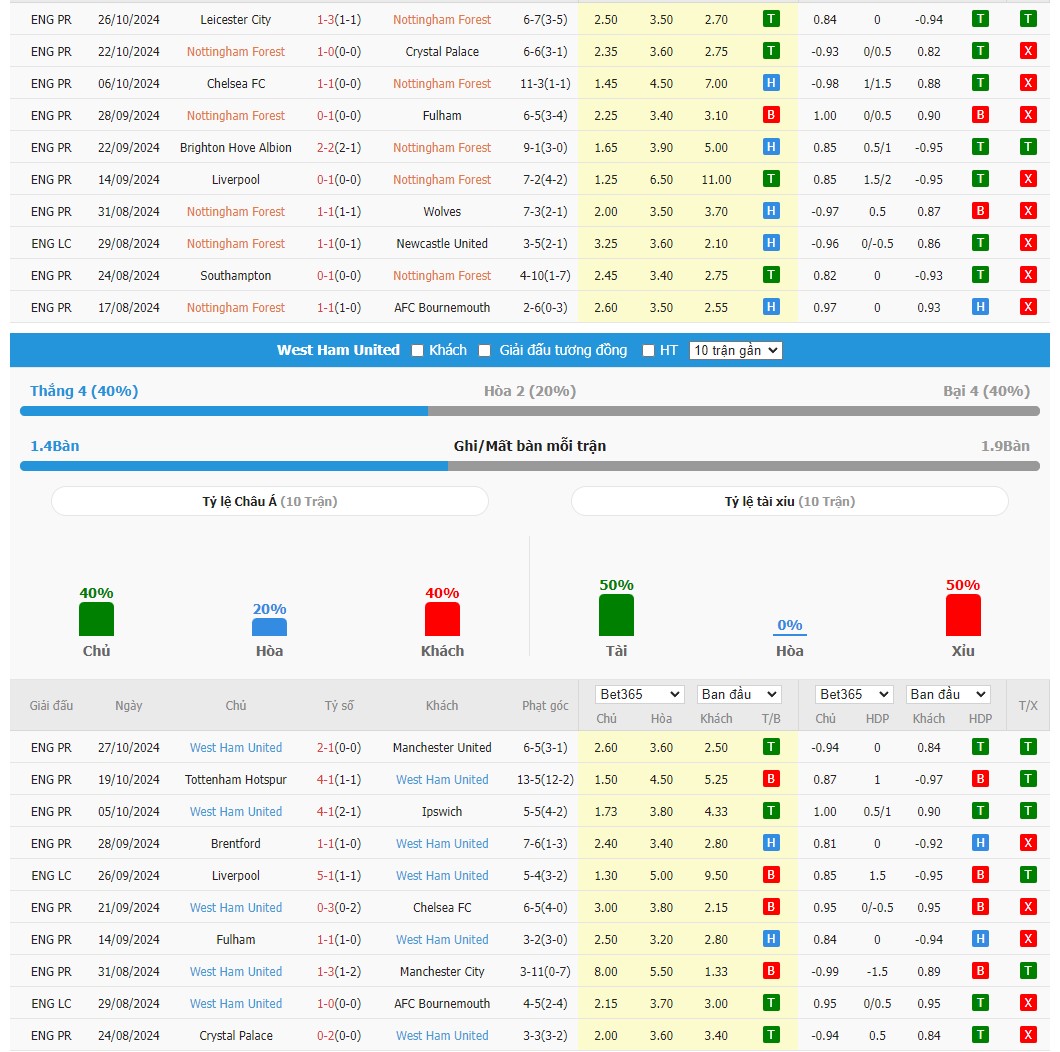Click the green T/B badge in Manchester United row
Viewport: 1060px width, 1052px height.
771,747
